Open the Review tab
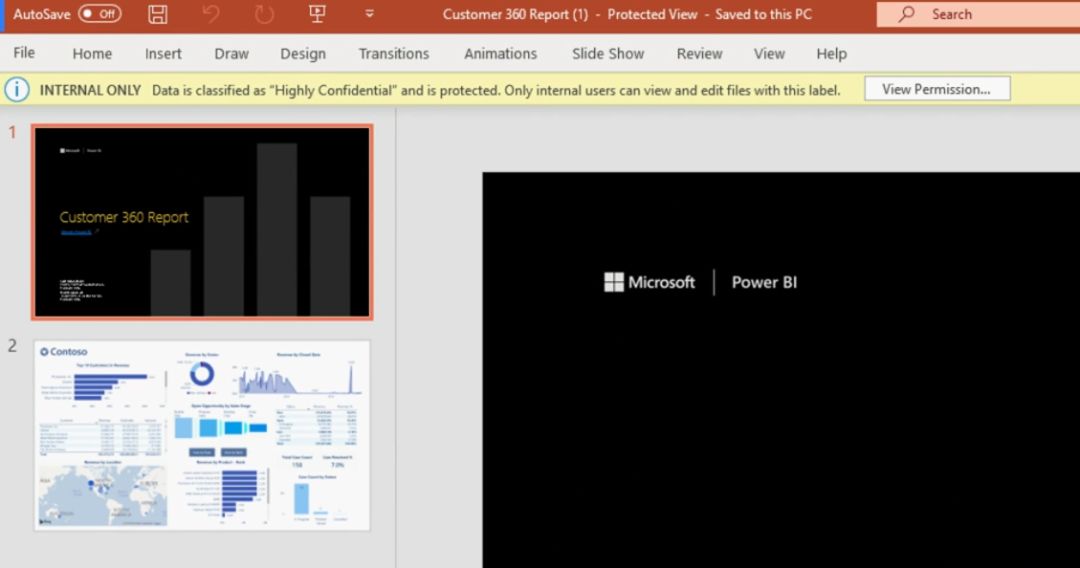This screenshot has width=1080, height=568. [x=700, y=54]
